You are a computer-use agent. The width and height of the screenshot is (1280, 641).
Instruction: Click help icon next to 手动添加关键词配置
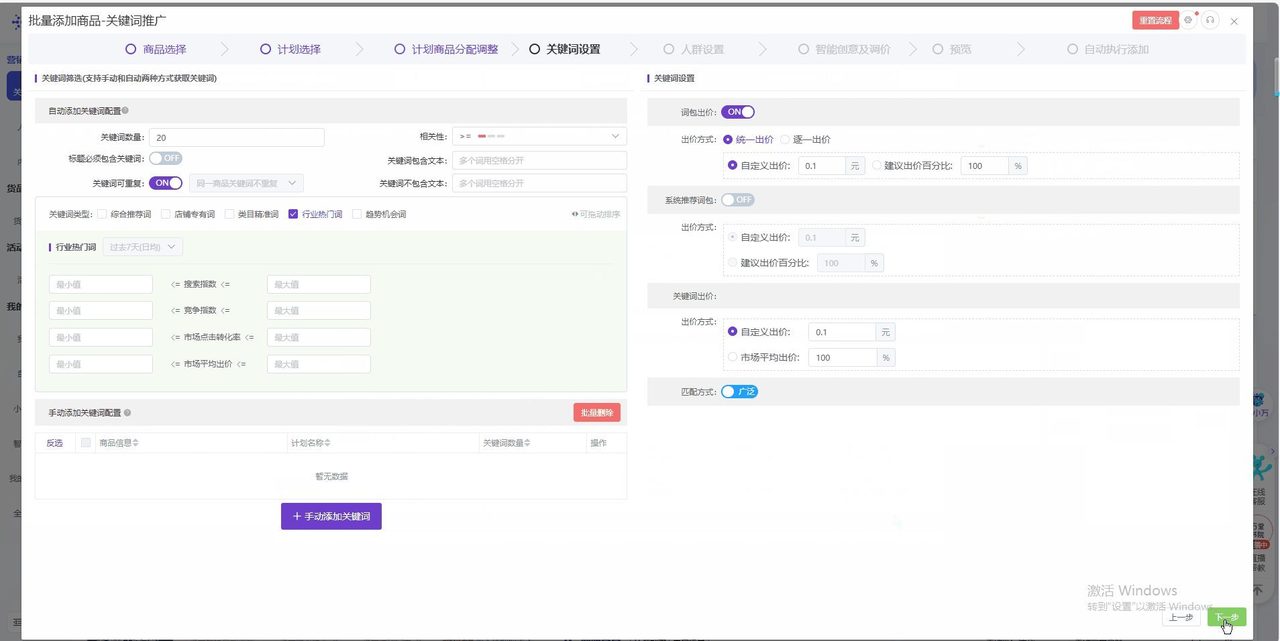(127, 412)
